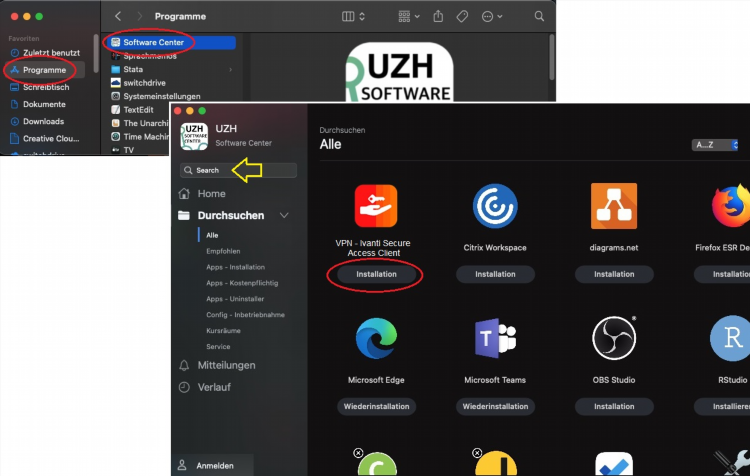Open the RStudio app icon

coord(730,338)
